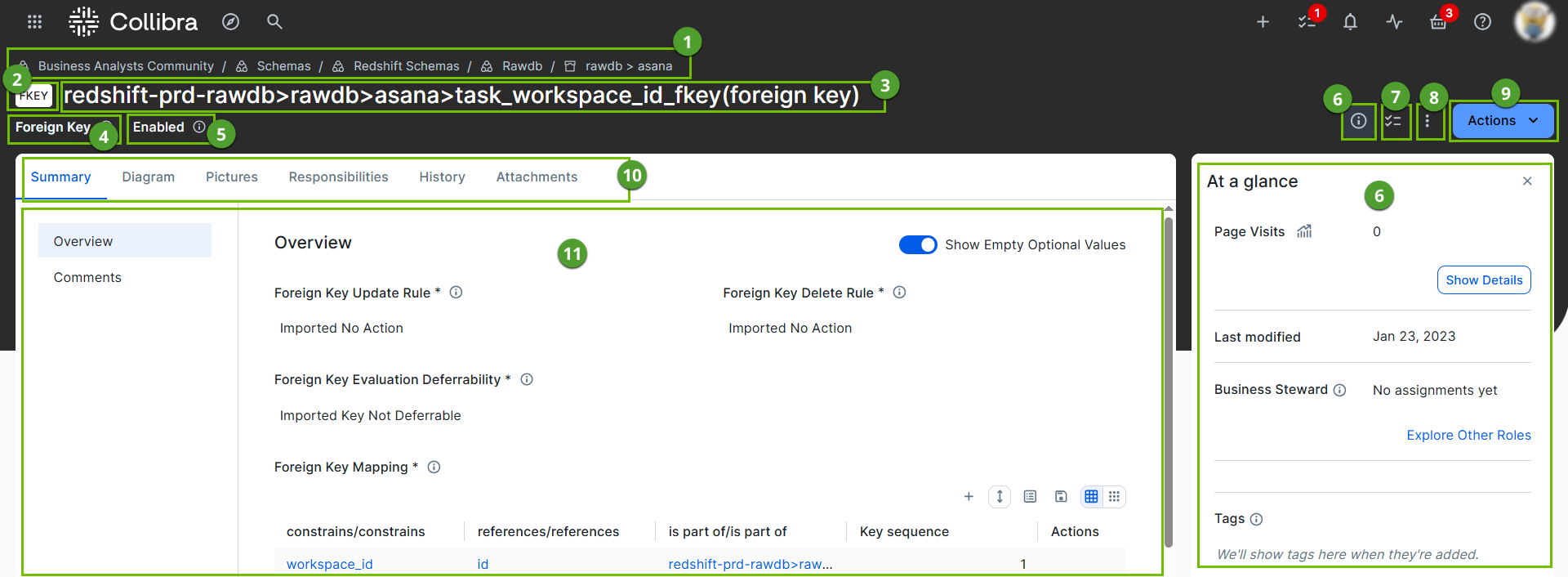
Task: Open the data basket with badge 3
Action: tap(1438, 22)
